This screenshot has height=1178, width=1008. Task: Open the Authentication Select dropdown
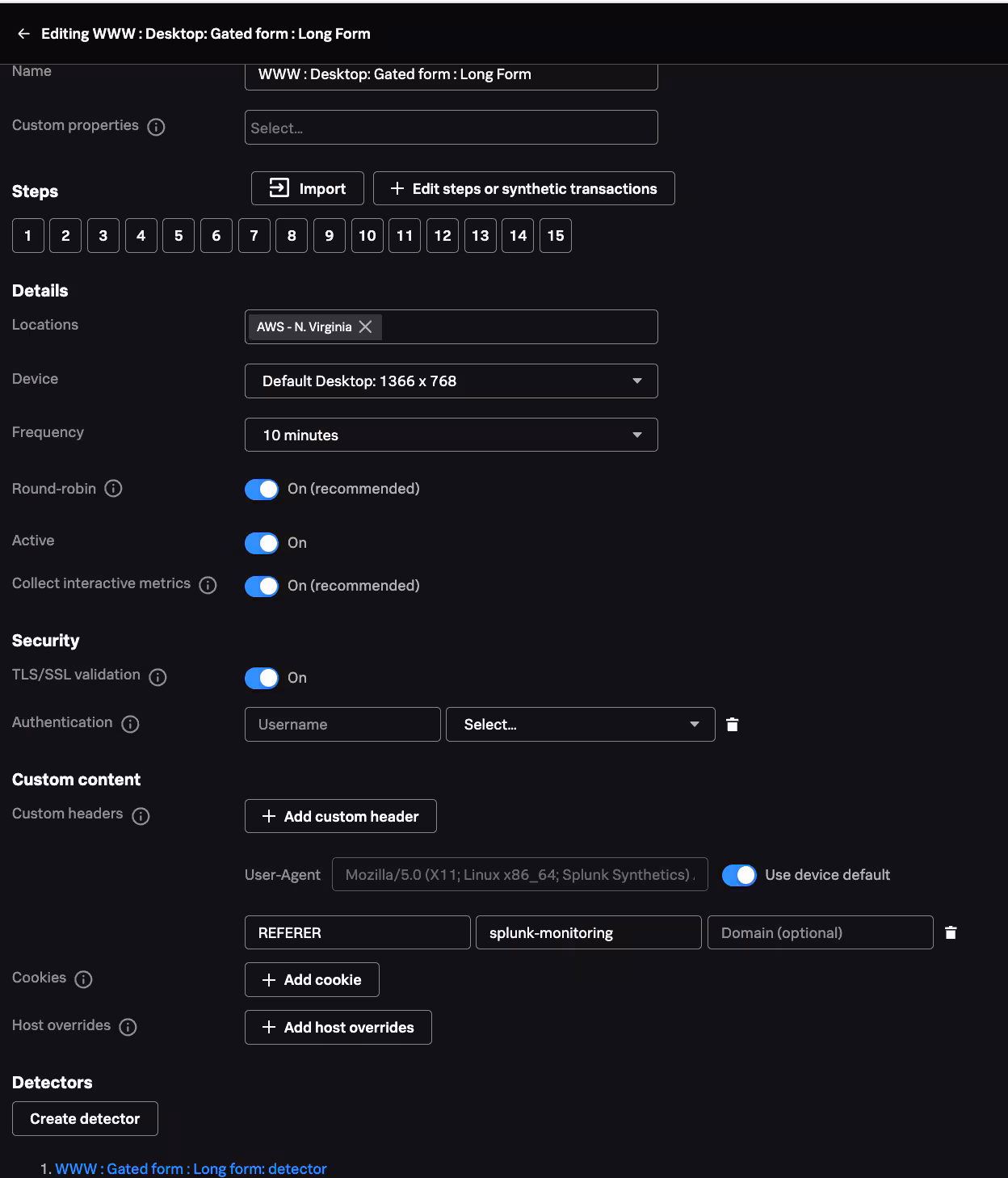coord(580,725)
